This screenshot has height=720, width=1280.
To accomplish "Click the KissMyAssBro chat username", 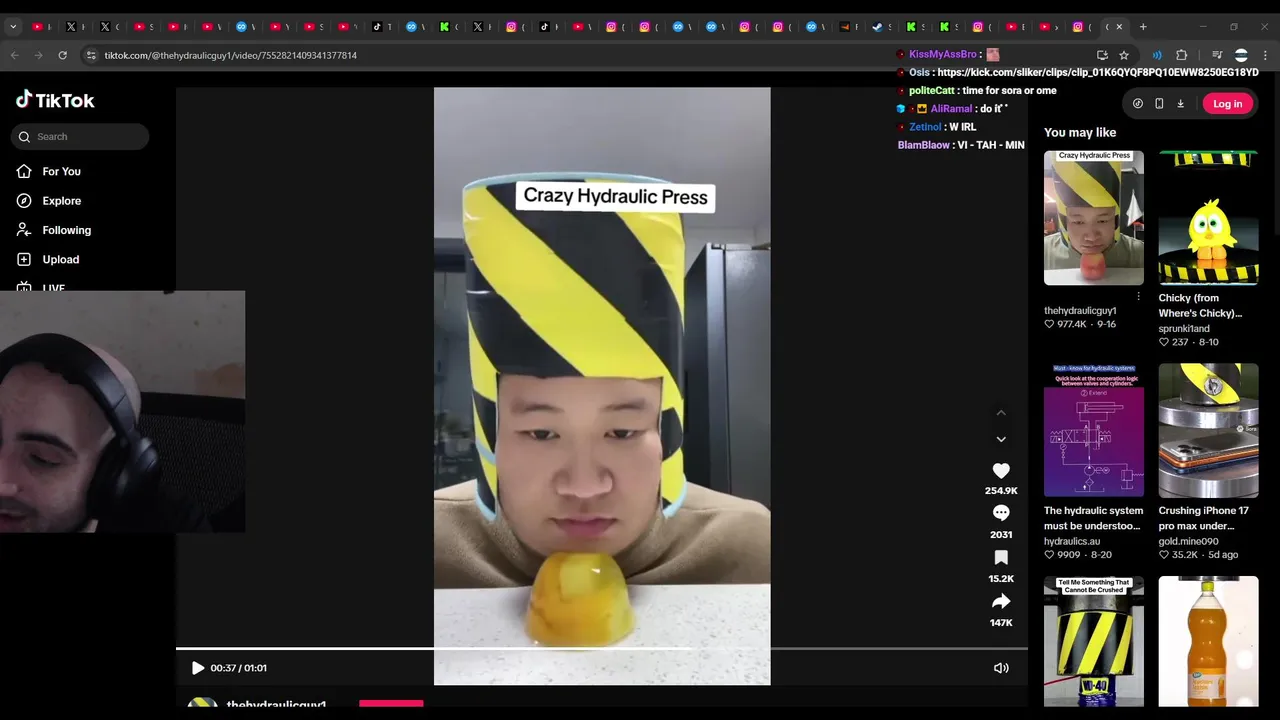I will (942, 55).
